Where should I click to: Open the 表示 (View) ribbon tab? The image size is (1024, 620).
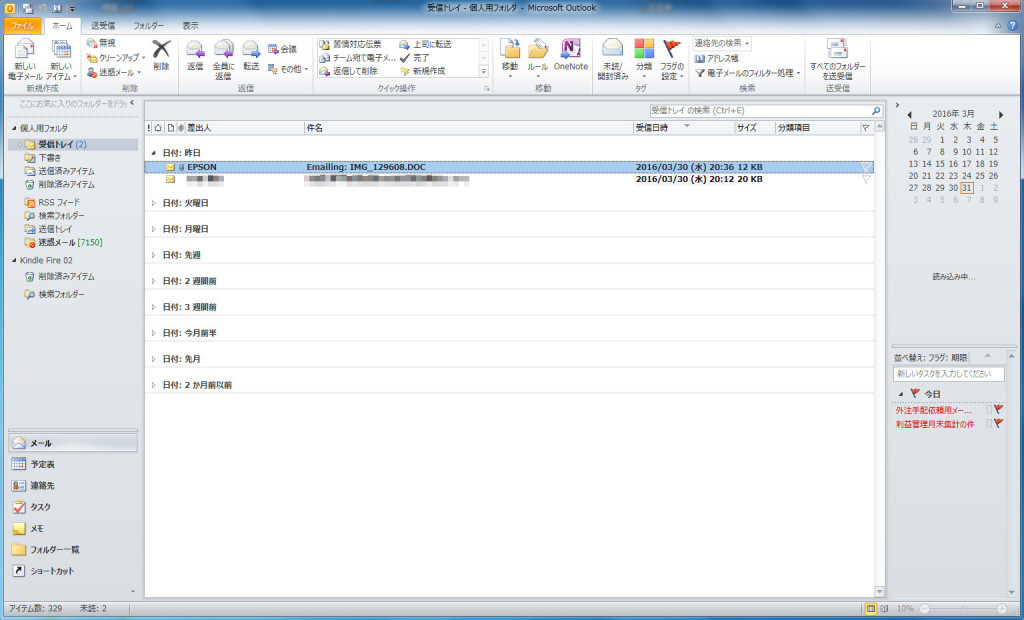click(190, 25)
